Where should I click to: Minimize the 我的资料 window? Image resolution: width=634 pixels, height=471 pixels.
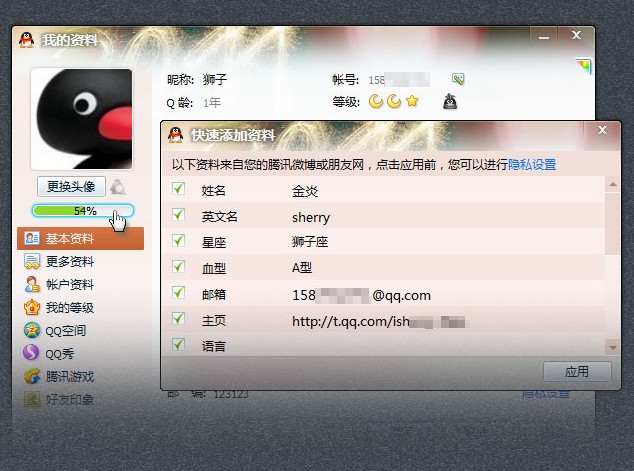(544, 37)
